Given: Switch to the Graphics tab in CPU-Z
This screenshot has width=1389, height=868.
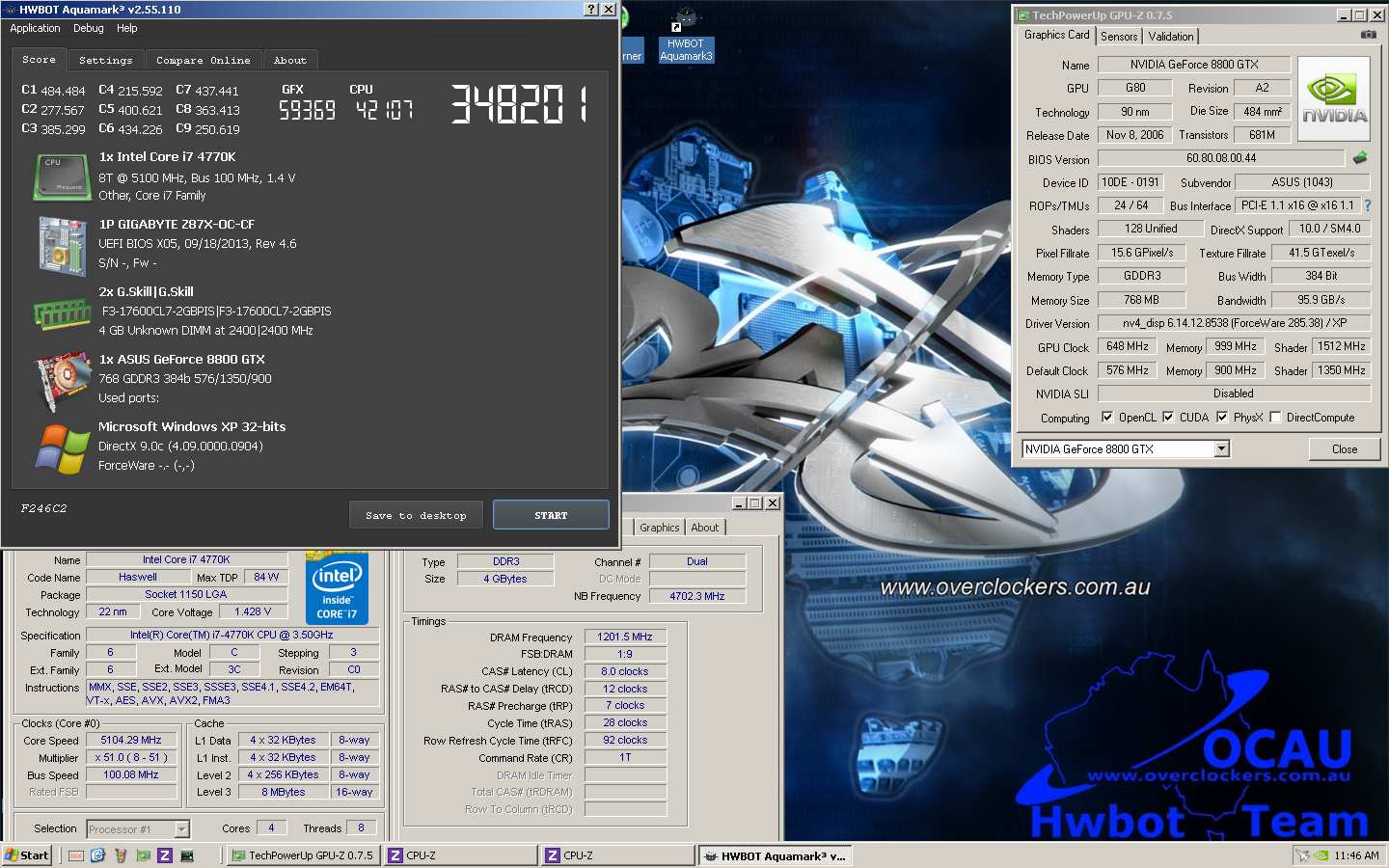Looking at the screenshot, I should (x=660, y=528).
